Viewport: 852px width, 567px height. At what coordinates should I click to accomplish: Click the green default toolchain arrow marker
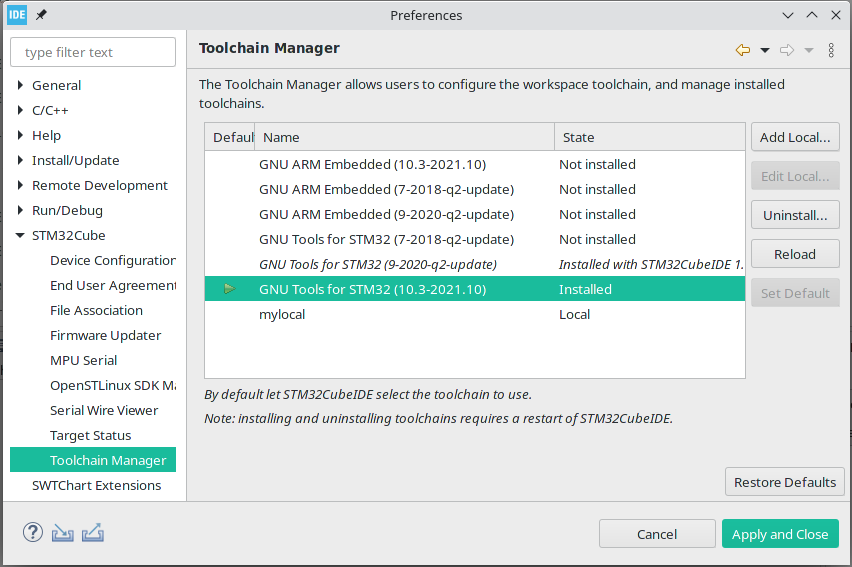click(230, 289)
